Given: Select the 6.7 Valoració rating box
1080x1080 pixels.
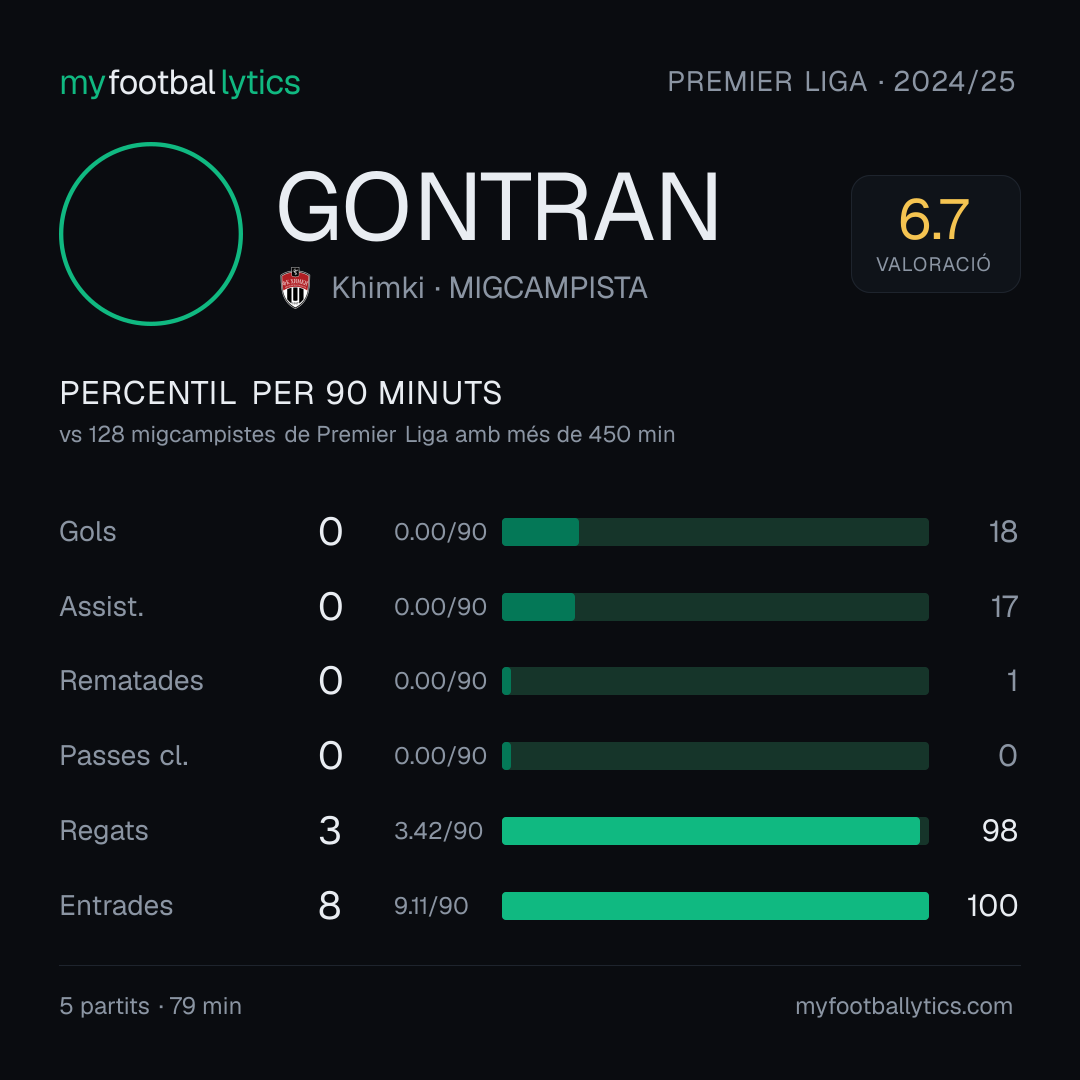Looking at the screenshot, I should coord(935,233).
